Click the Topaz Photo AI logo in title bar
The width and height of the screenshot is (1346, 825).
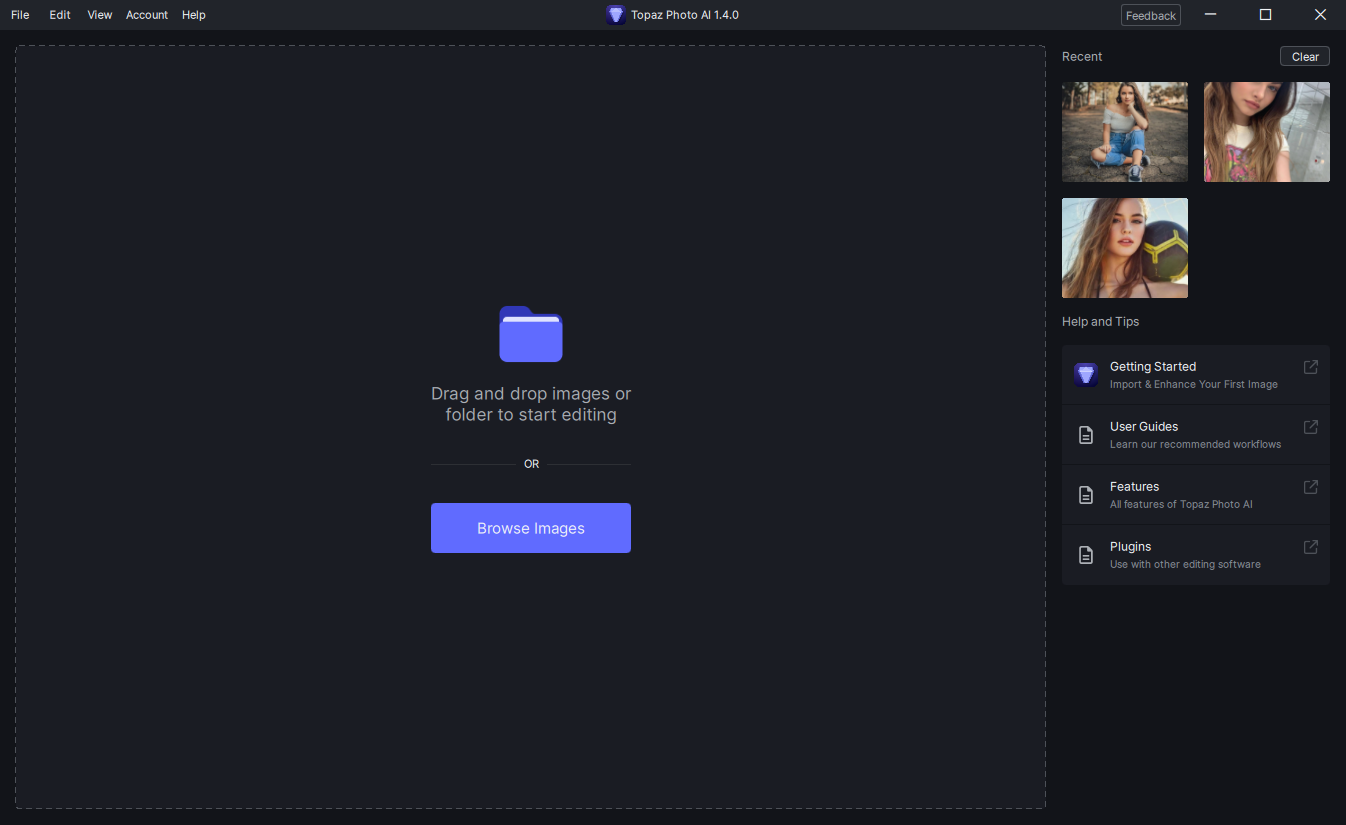pos(616,15)
